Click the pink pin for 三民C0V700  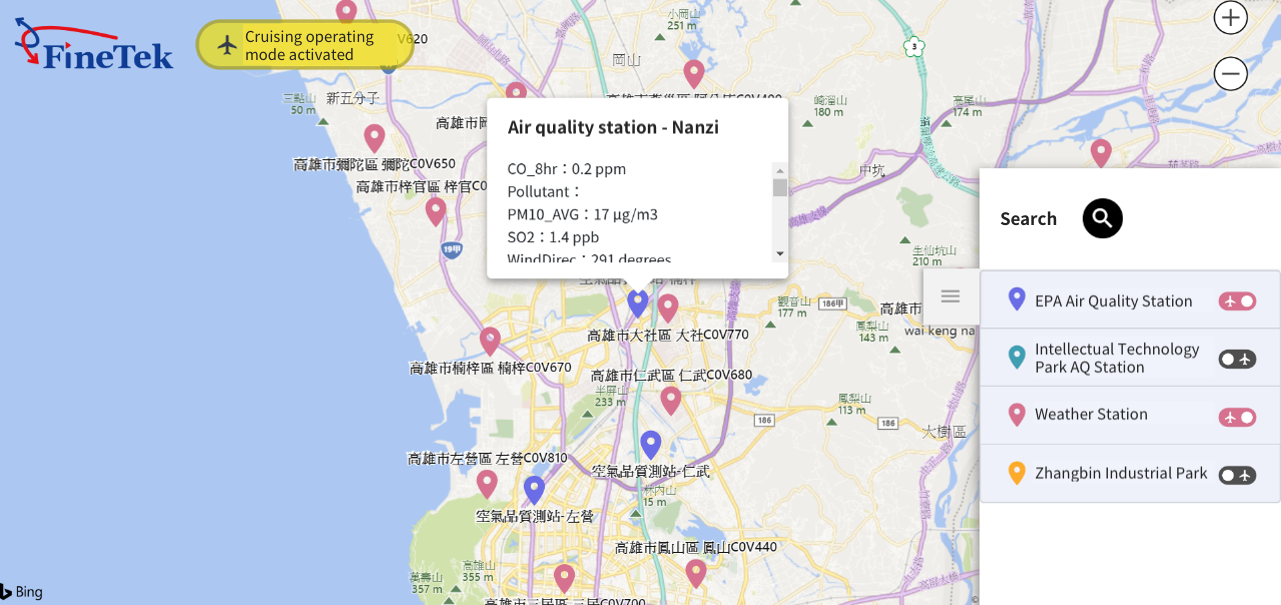(565, 578)
